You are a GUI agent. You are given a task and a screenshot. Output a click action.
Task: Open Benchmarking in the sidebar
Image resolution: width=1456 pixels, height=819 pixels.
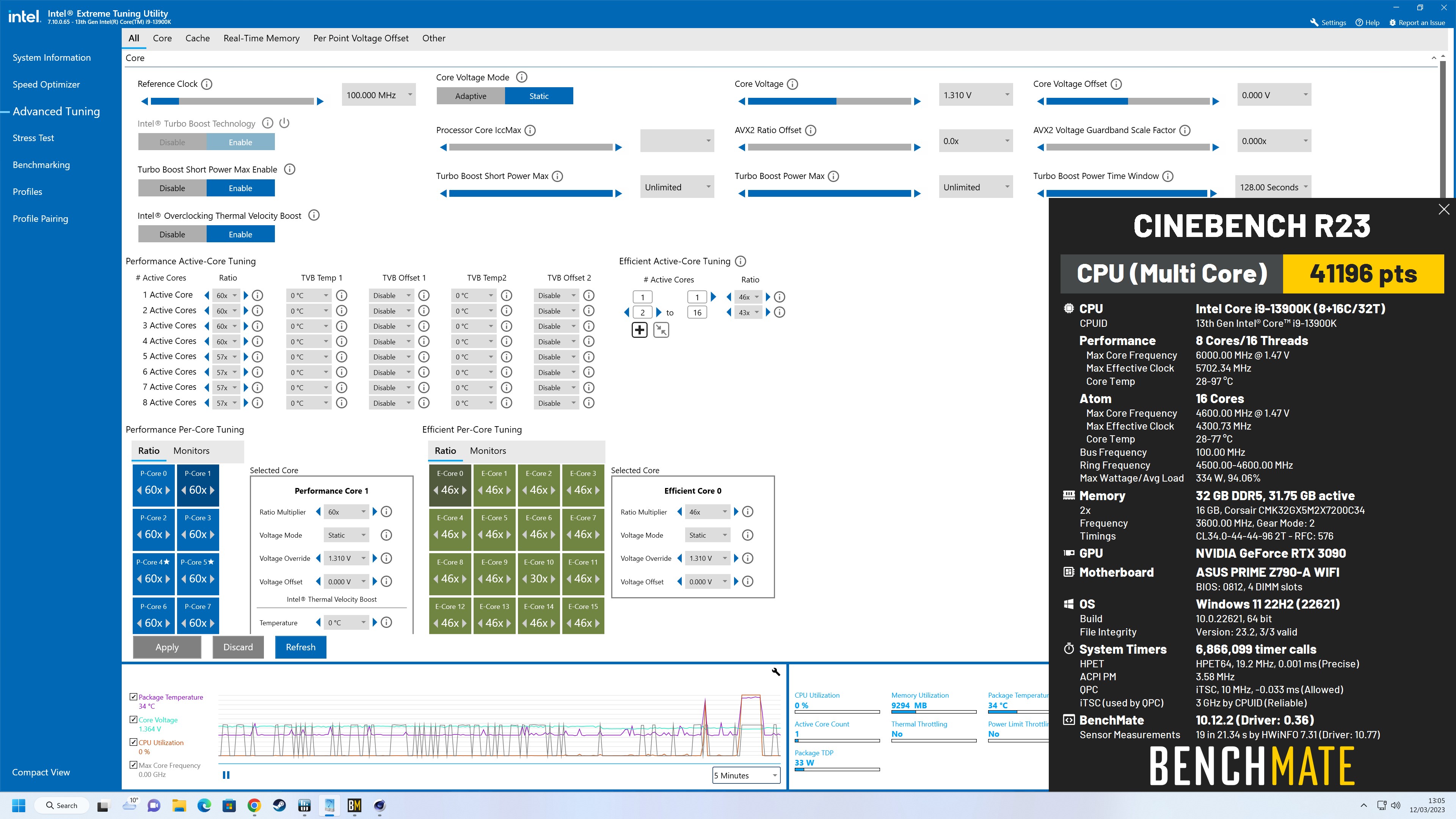click(41, 165)
